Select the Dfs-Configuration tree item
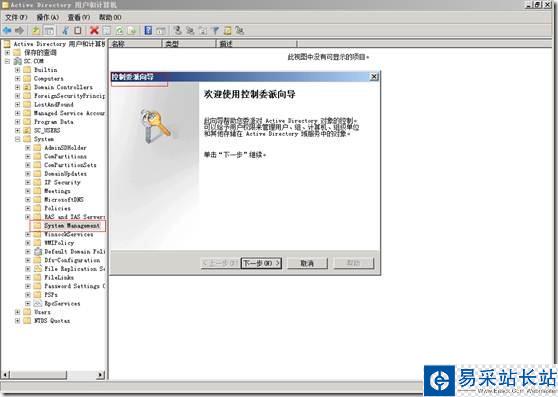Image resolution: width=558 pixels, height=397 pixels. pos(72,260)
